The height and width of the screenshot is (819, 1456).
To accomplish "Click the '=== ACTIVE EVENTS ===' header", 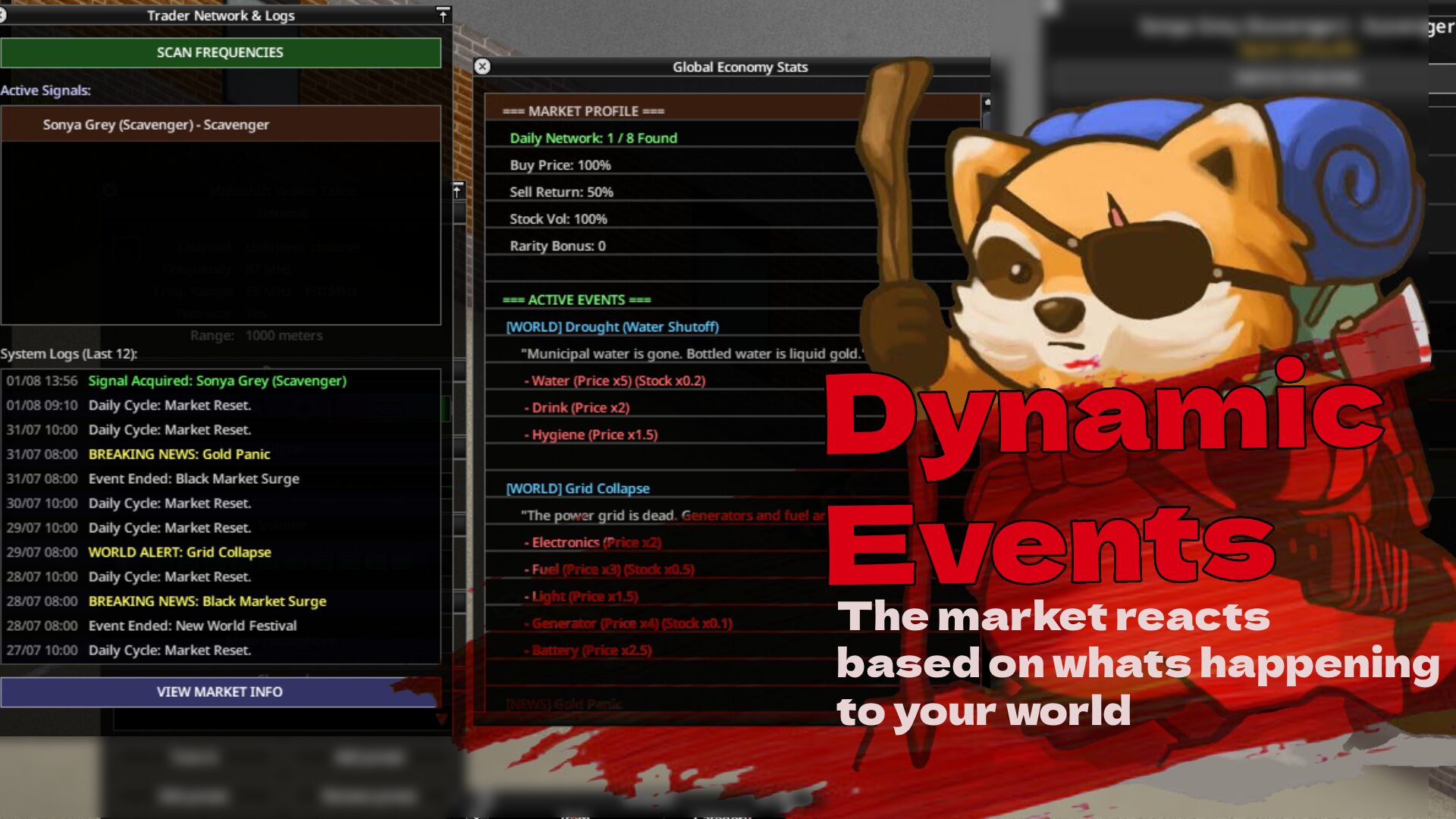I will (576, 300).
